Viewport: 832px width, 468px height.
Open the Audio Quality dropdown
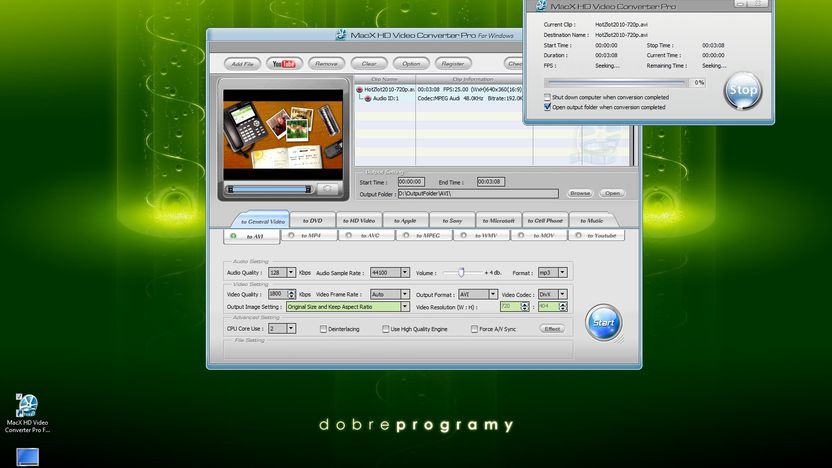pos(291,272)
